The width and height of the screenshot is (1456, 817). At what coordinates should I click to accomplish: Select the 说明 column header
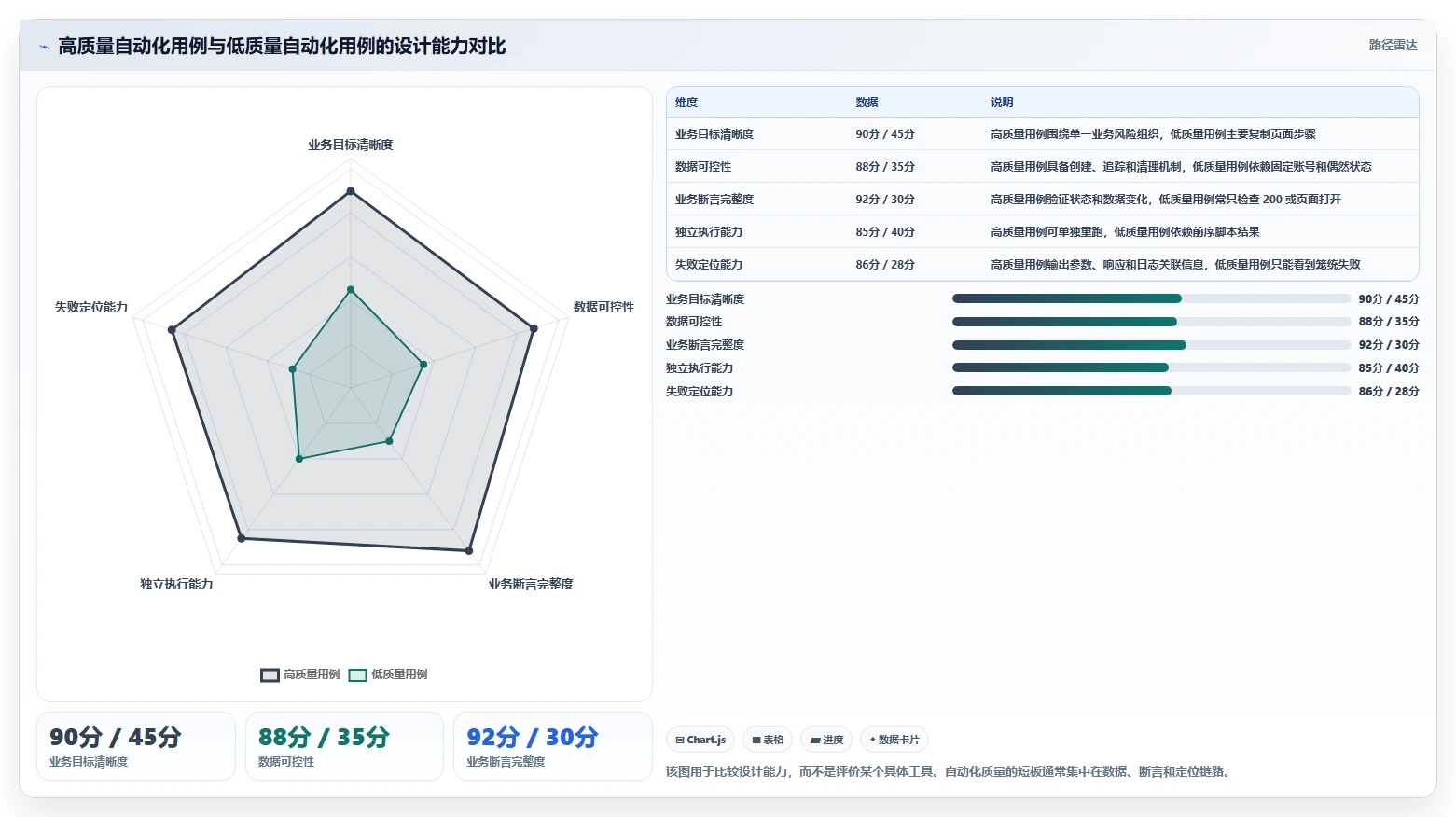pyautogui.click(x=1002, y=103)
